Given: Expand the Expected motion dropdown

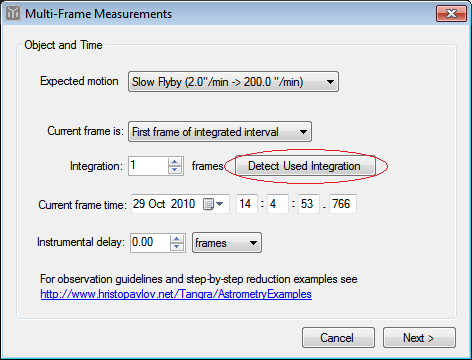Looking at the screenshot, I should pos(233,82).
